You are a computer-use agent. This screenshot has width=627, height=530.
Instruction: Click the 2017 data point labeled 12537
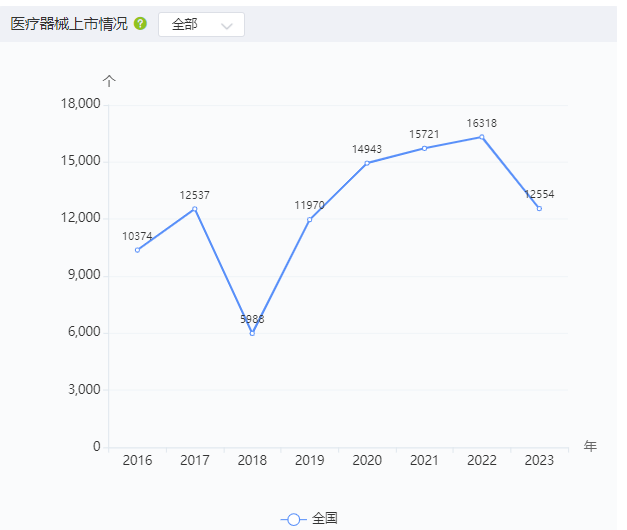pos(195,209)
